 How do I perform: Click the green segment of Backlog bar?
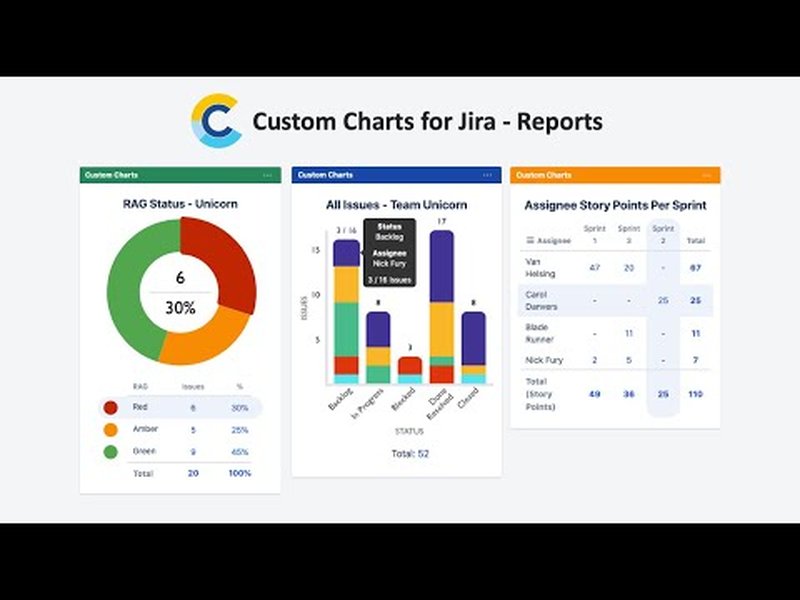[346, 330]
